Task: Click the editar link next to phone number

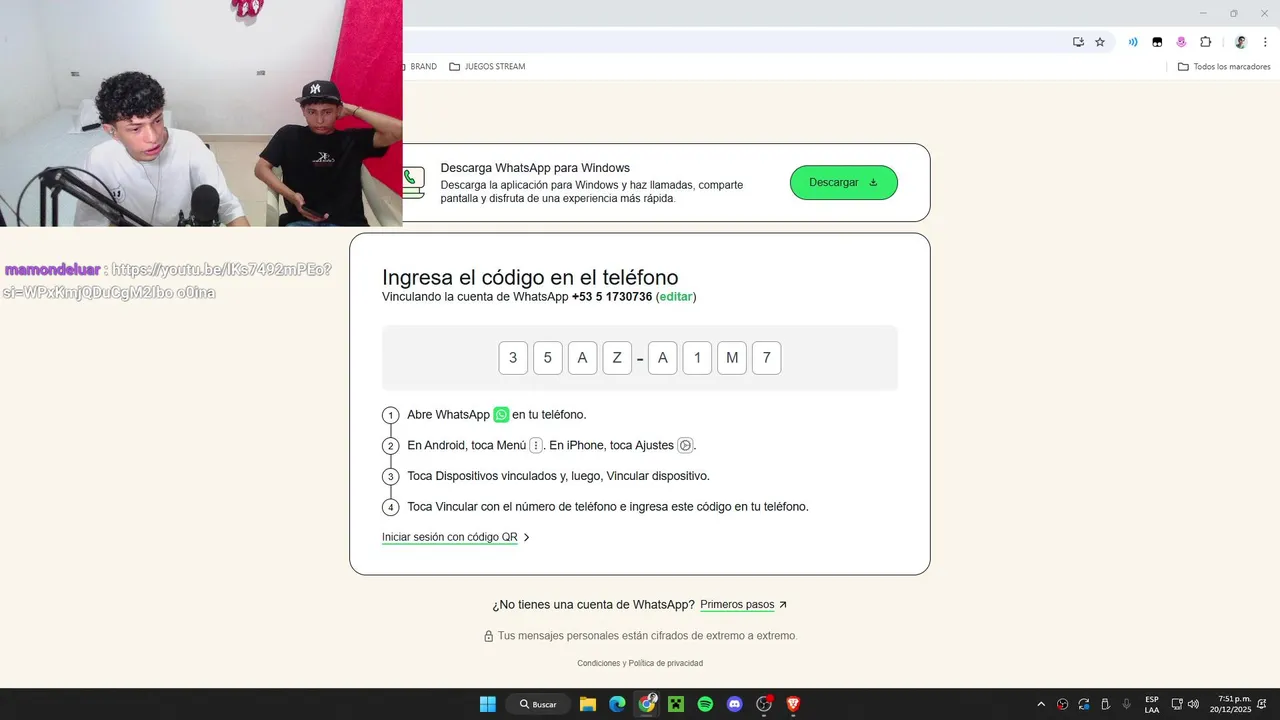Action: pos(676,297)
